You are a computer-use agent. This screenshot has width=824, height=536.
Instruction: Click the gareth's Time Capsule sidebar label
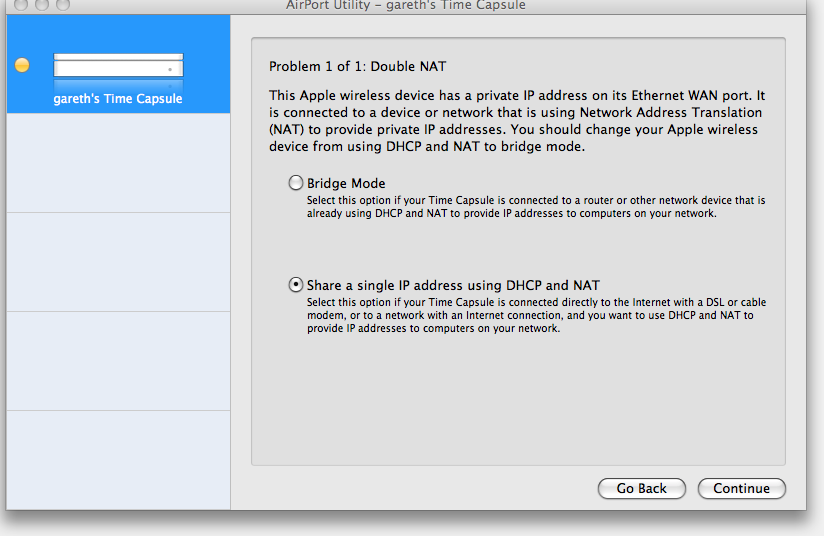click(x=118, y=99)
